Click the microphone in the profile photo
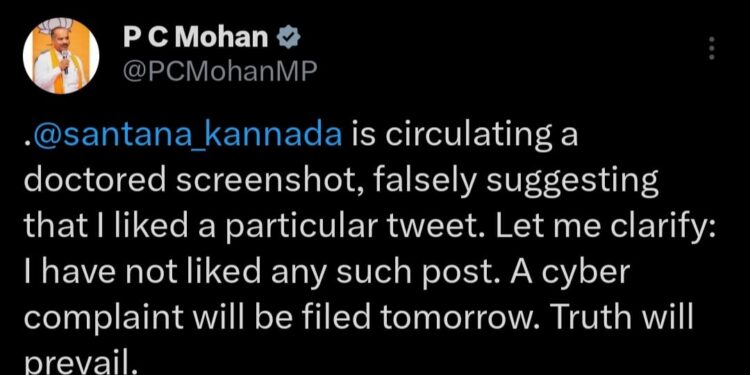 (65, 59)
